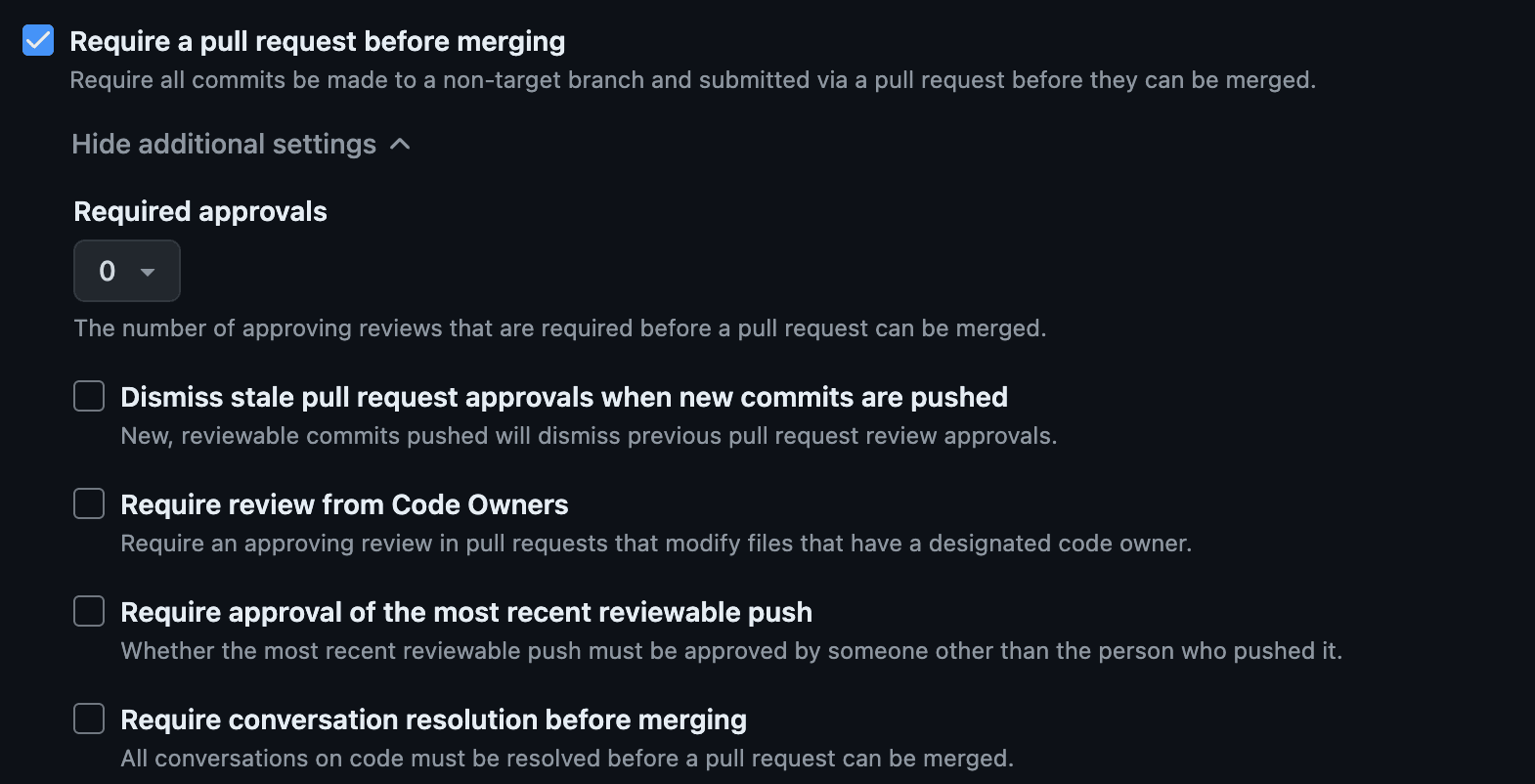Click the 'Require a pull request before merging' label
Screen dimensions: 1535x784
[x=317, y=41]
